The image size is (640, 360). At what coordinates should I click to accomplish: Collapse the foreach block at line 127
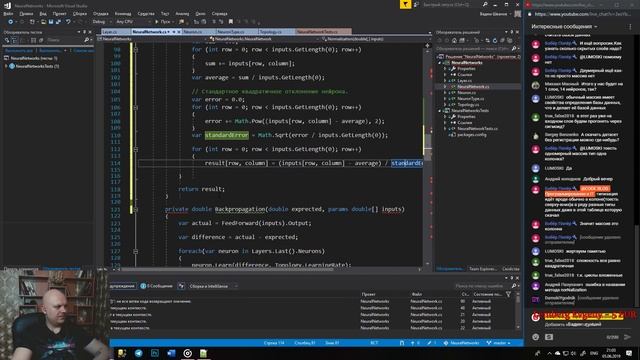pos(136,251)
